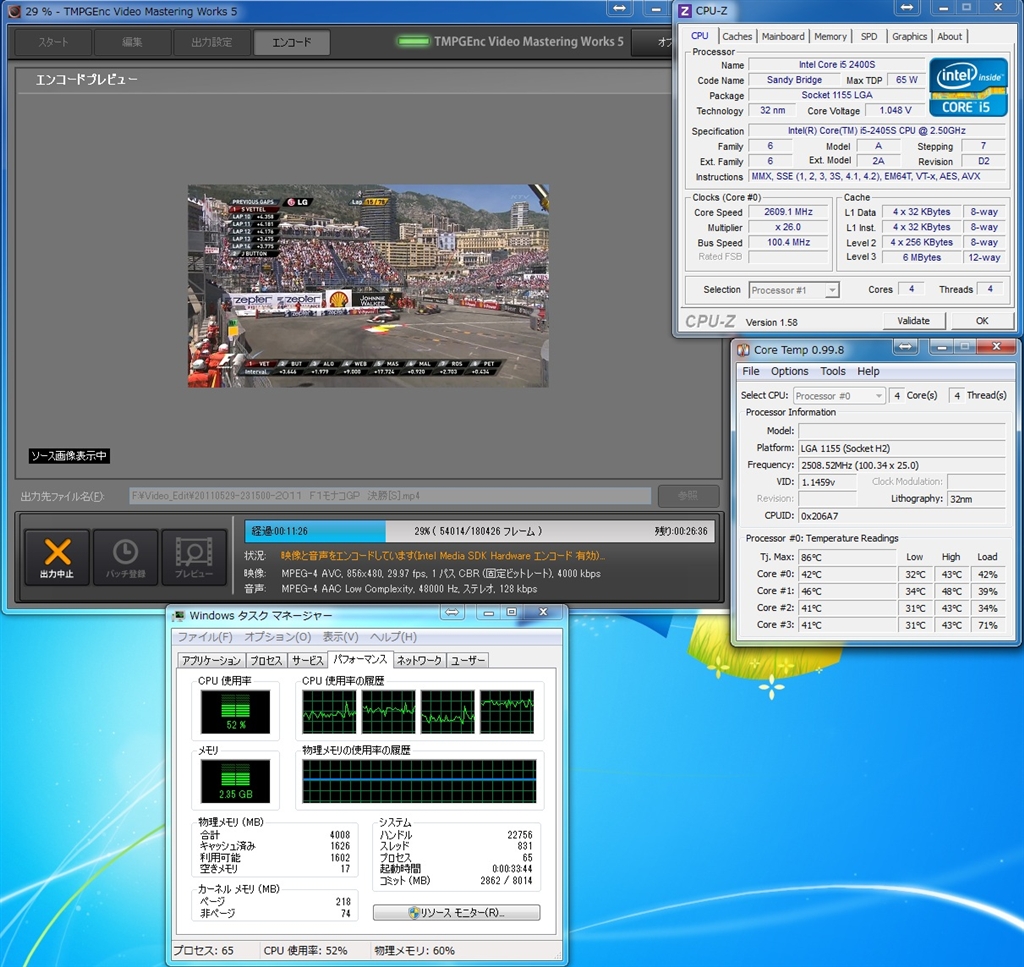Select the プロセス tab in Task Manager
The width and height of the screenshot is (1024, 967).
pos(266,660)
